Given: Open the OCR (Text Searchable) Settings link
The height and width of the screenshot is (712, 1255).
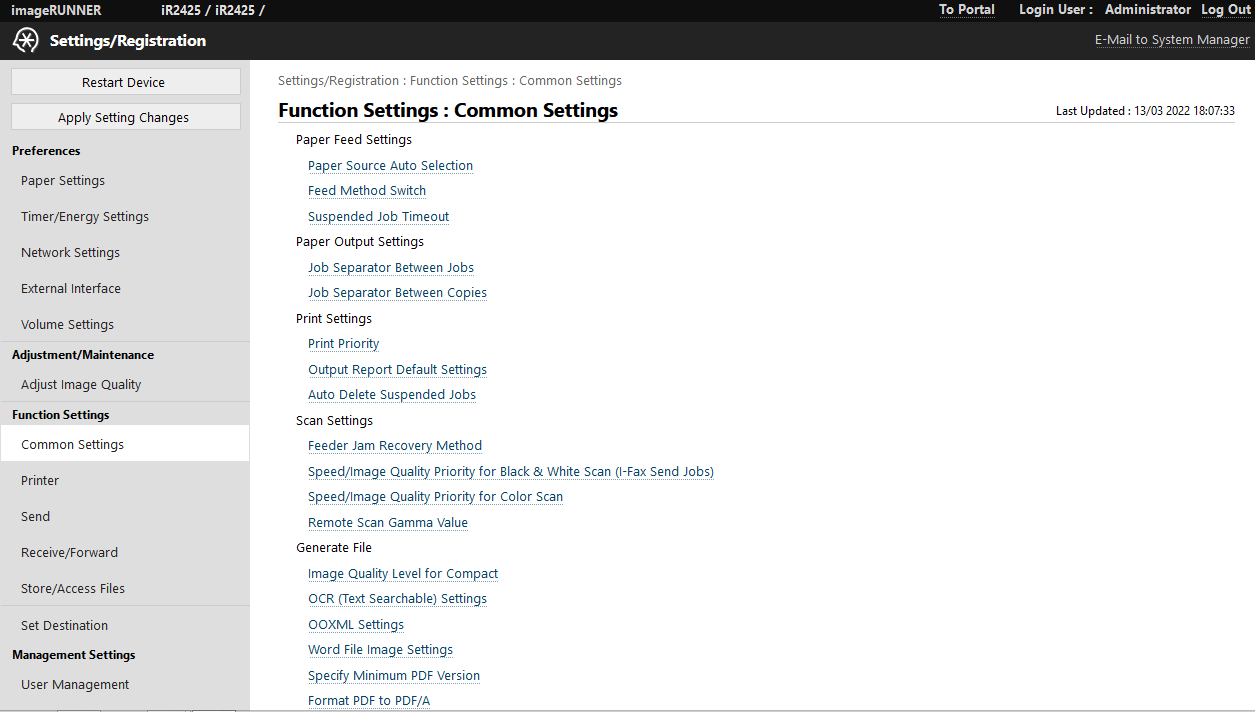Looking at the screenshot, I should [x=397, y=599].
